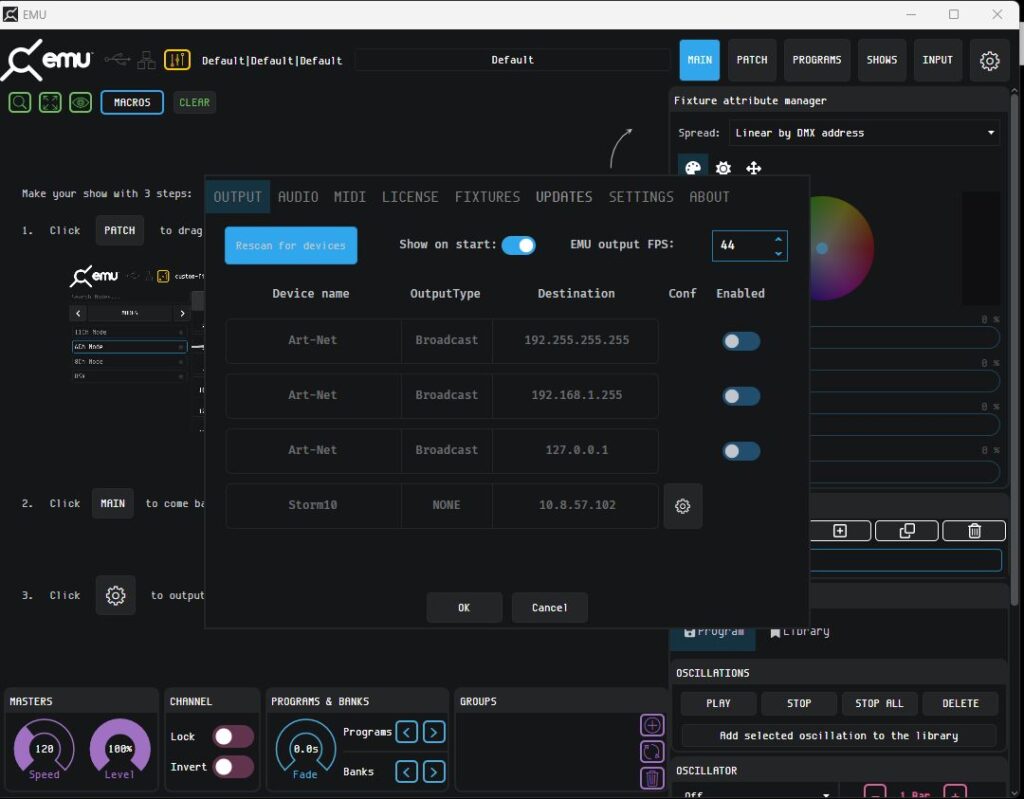Open the Spread dropdown Linear by DMX address
The image size is (1024, 799).
[x=864, y=133]
